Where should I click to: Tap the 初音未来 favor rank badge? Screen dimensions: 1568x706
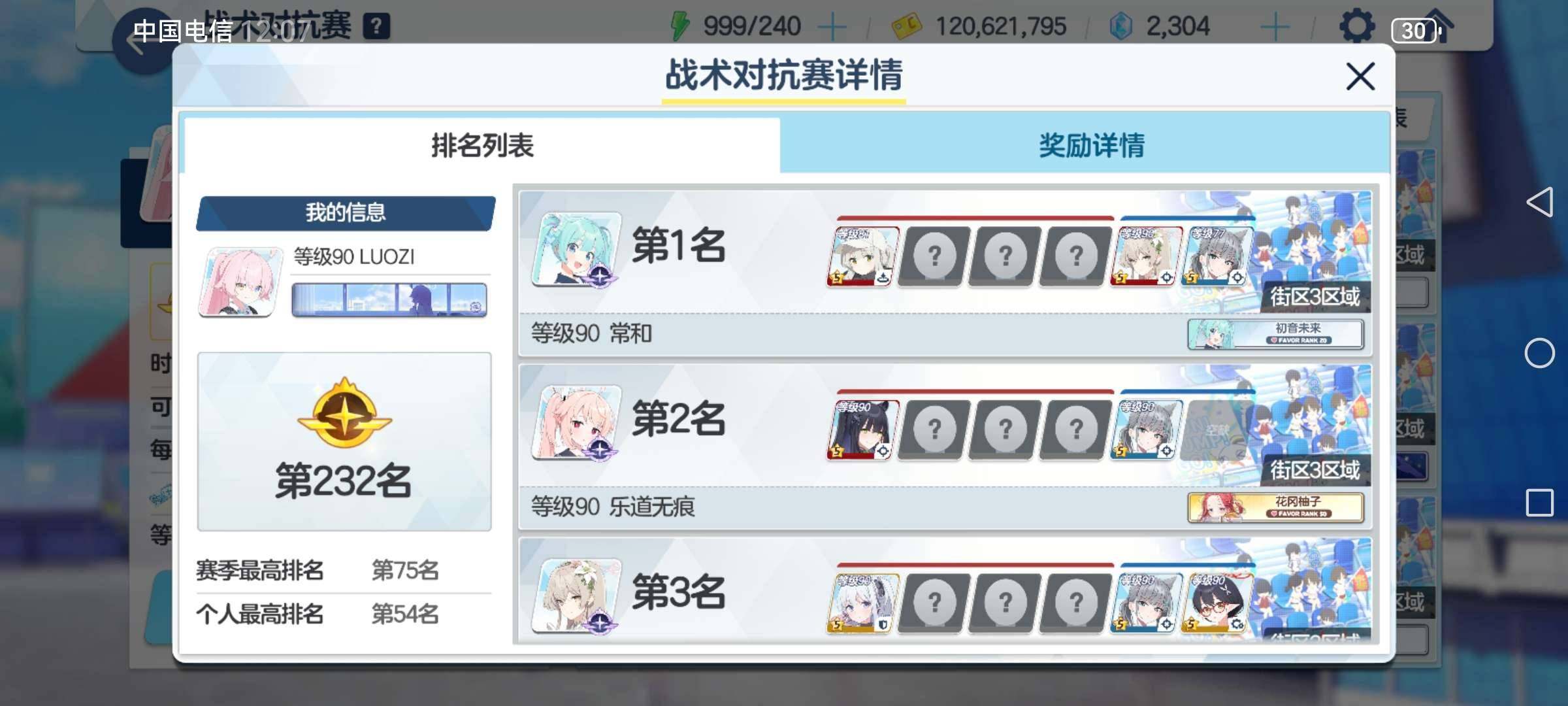coord(1275,334)
